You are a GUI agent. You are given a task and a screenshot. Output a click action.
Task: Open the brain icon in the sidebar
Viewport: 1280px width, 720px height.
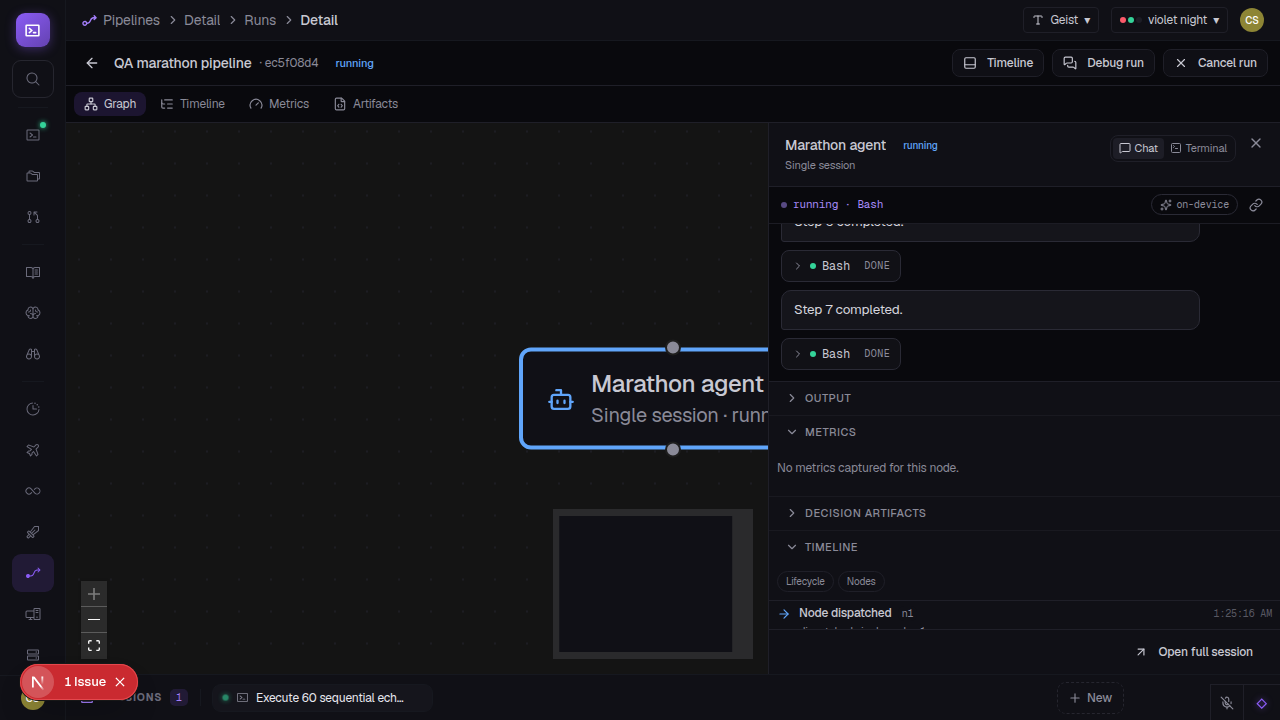pos(33,313)
